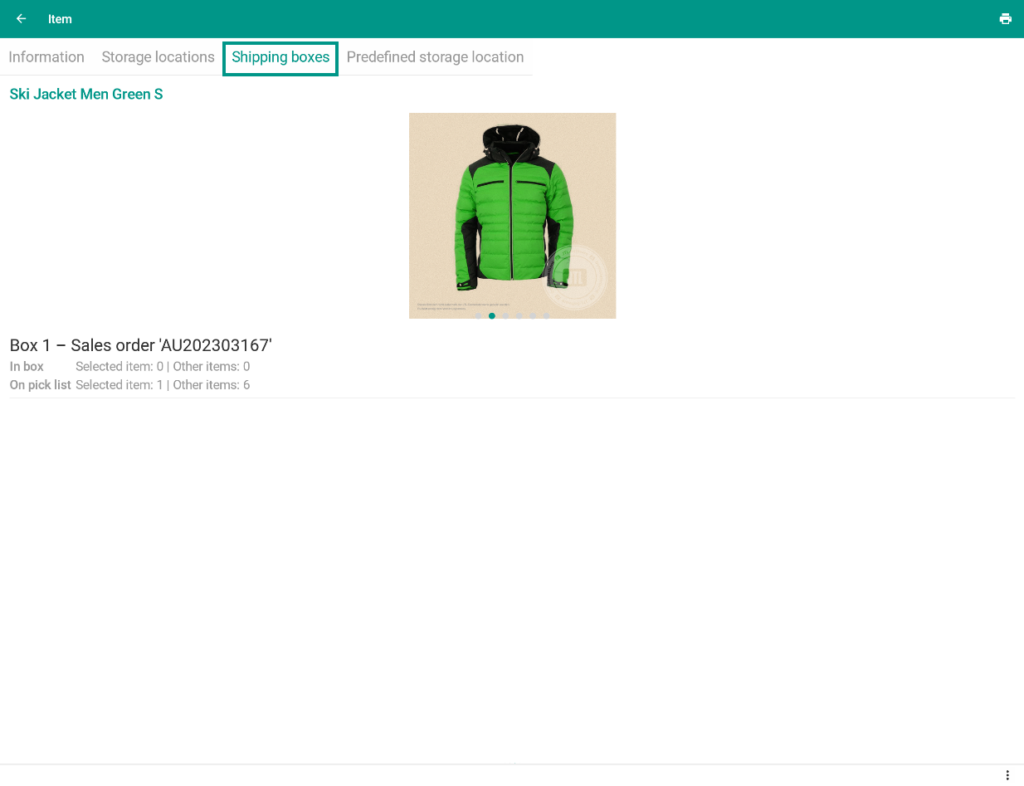Switch to the Information tab
This screenshot has height=786, width=1024.
tap(46, 57)
